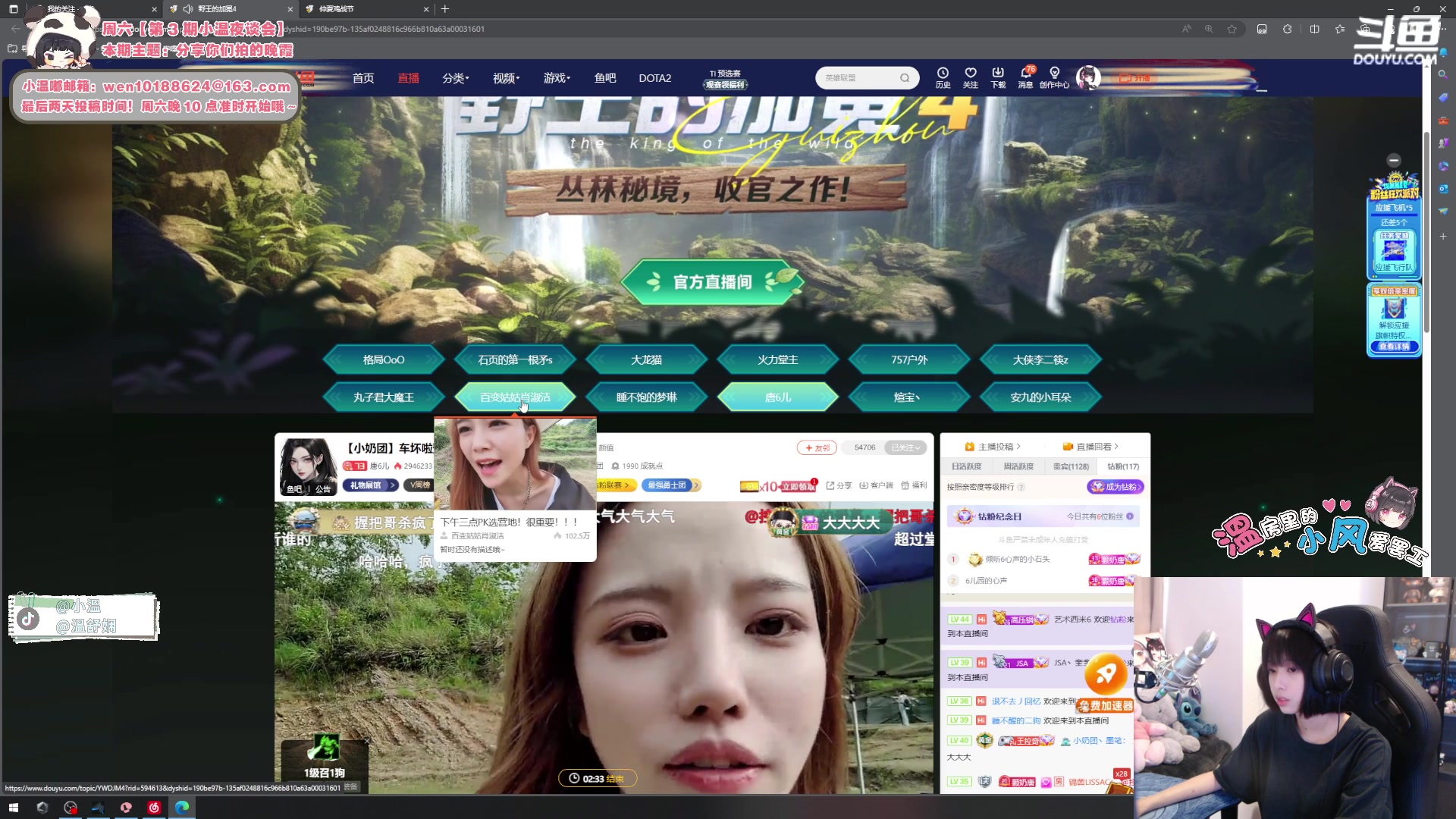The width and height of the screenshot is (1456, 819).
Task: Open the V周榜 weekly ranking badge
Action: pos(419,485)
